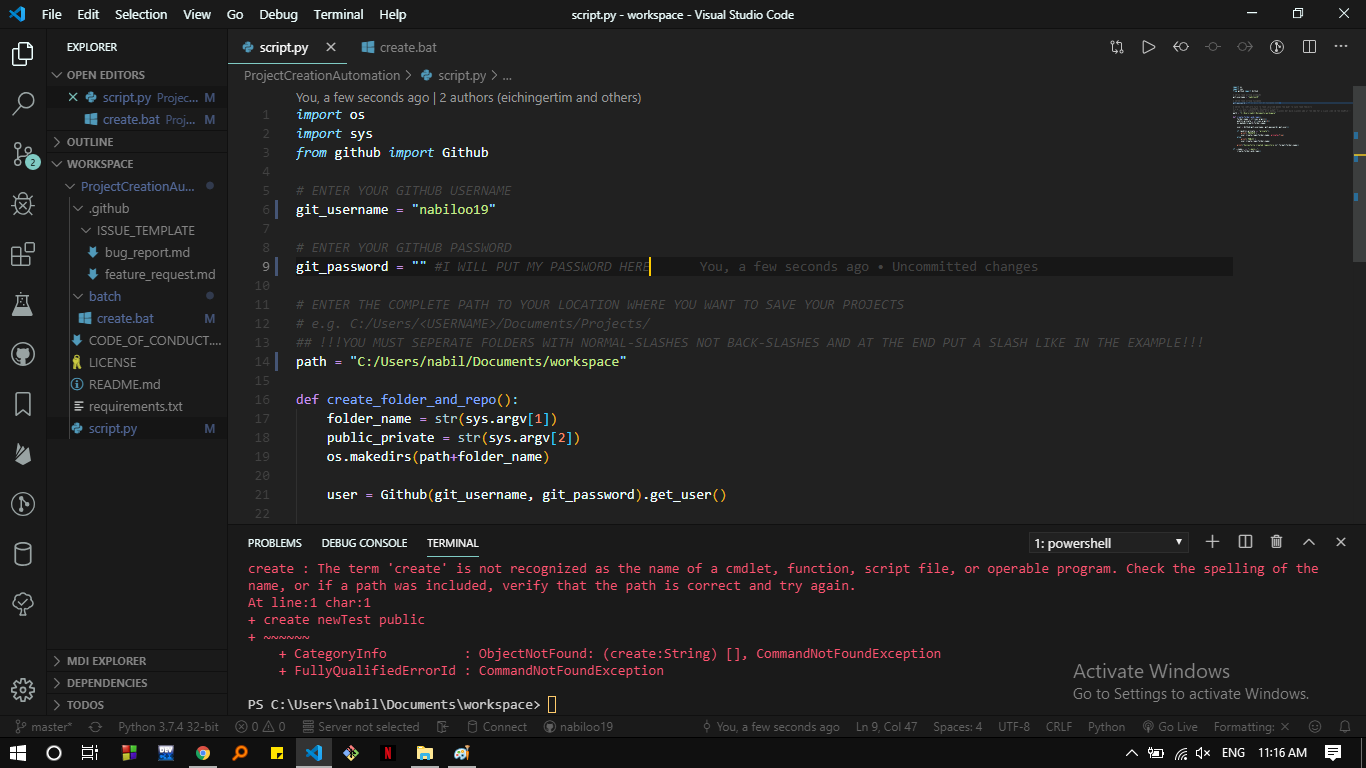The image size is (1366, 768).
Task: Open the terminal selector '1: powershell' dropdown
Action: (1109, 543)
